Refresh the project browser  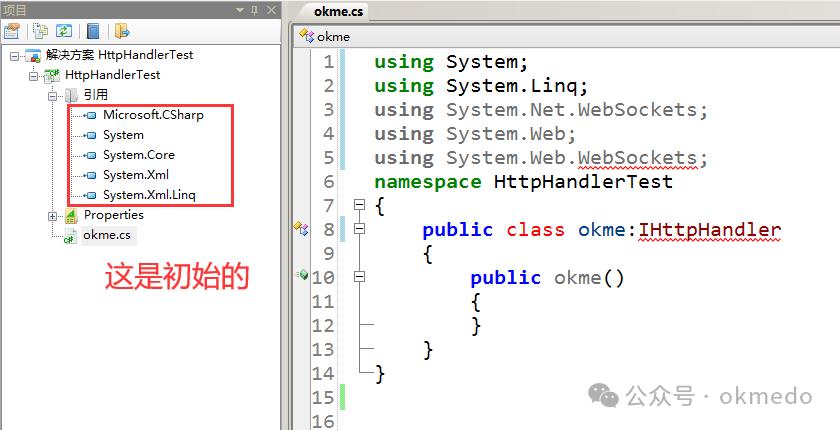(64, 31)
